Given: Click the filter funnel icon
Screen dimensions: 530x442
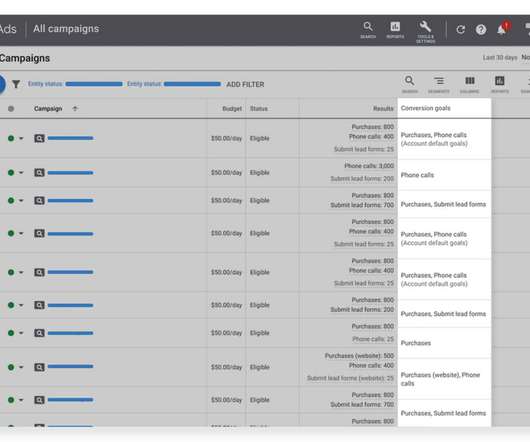Looking at the screenshot, I should 16,84.
